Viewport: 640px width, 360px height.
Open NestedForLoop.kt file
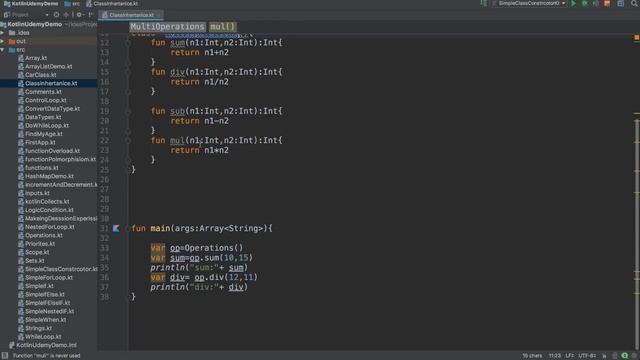pyautogui.click(x=50, y=227)
